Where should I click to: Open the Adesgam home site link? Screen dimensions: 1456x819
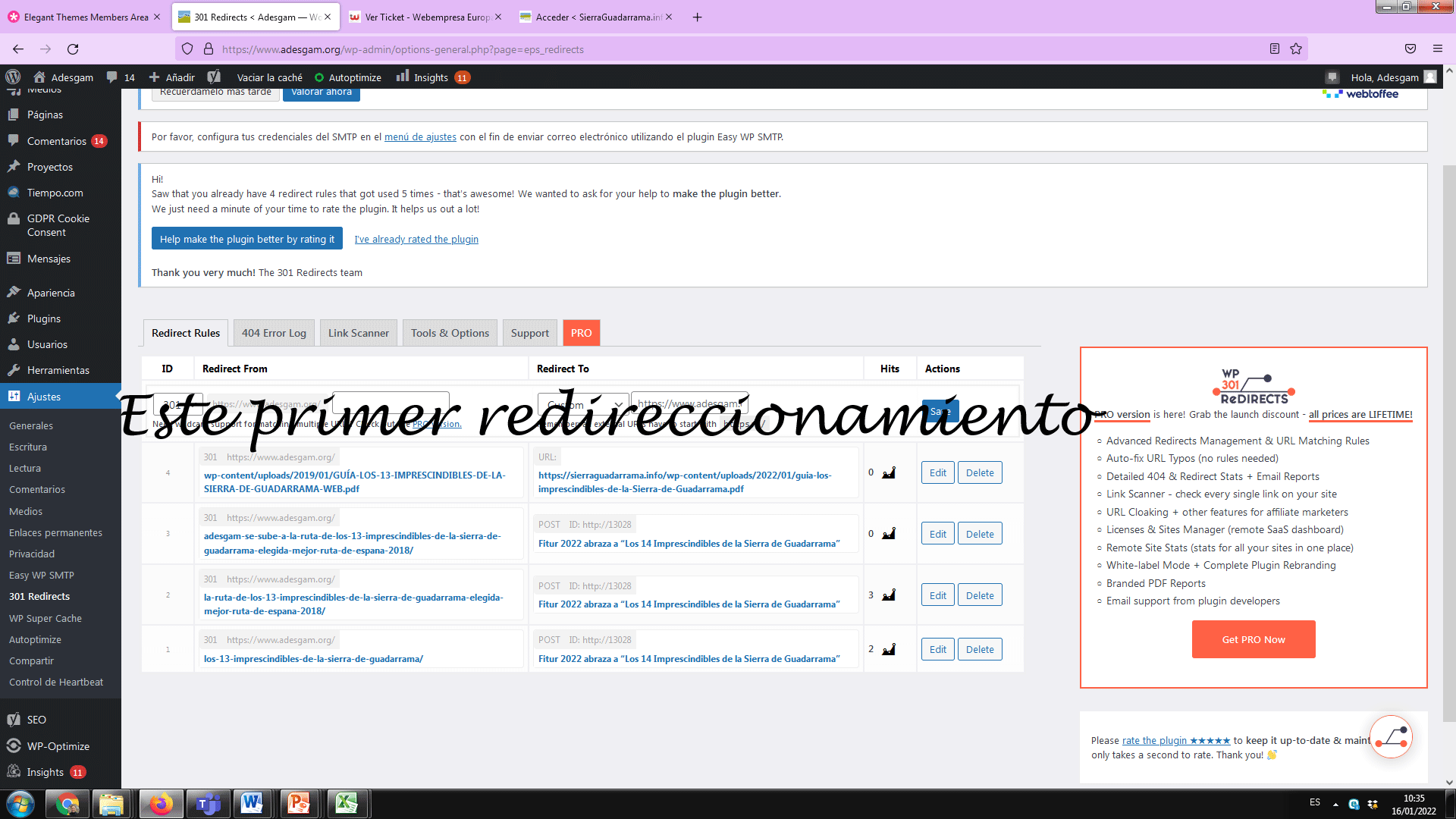pyautogui.click(x=64, y=77)
